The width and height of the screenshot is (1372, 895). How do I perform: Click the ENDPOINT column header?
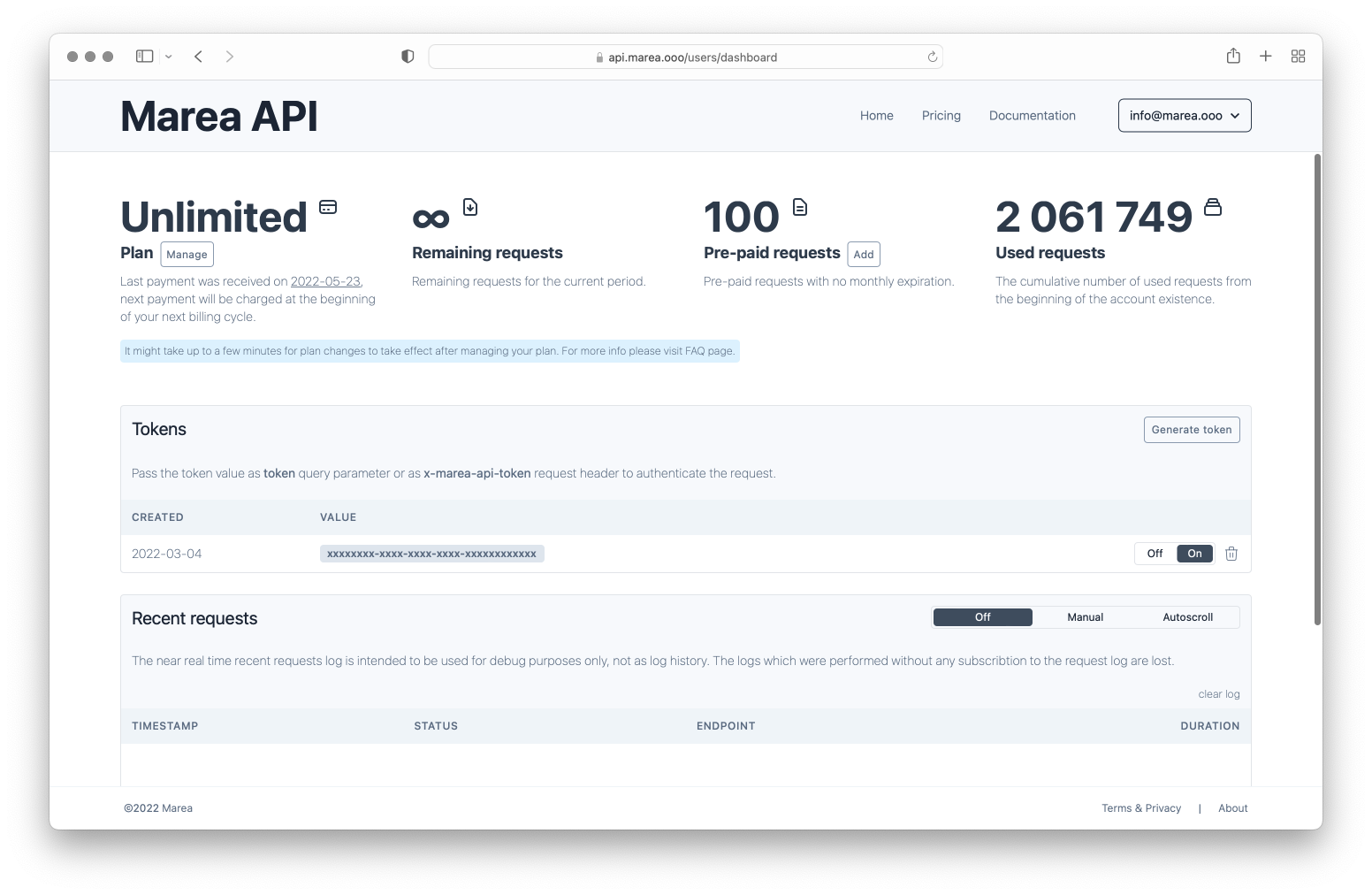pos(726,726)
